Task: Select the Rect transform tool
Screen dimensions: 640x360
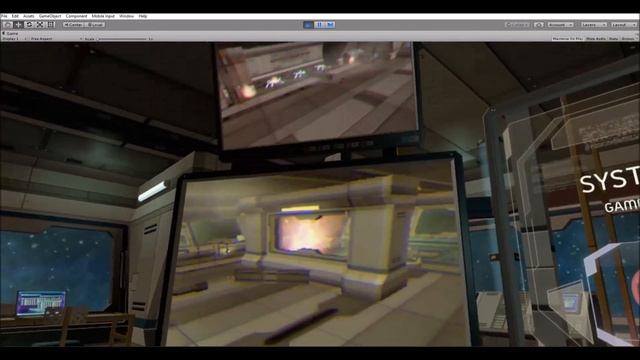Action: click(51, 24)
